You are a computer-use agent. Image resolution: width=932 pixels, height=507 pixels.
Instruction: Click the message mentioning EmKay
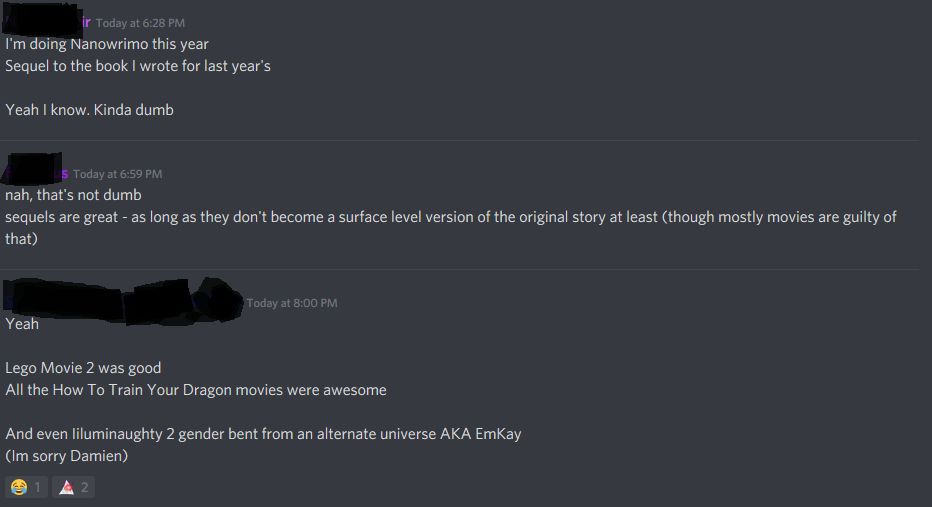[263, 434]
